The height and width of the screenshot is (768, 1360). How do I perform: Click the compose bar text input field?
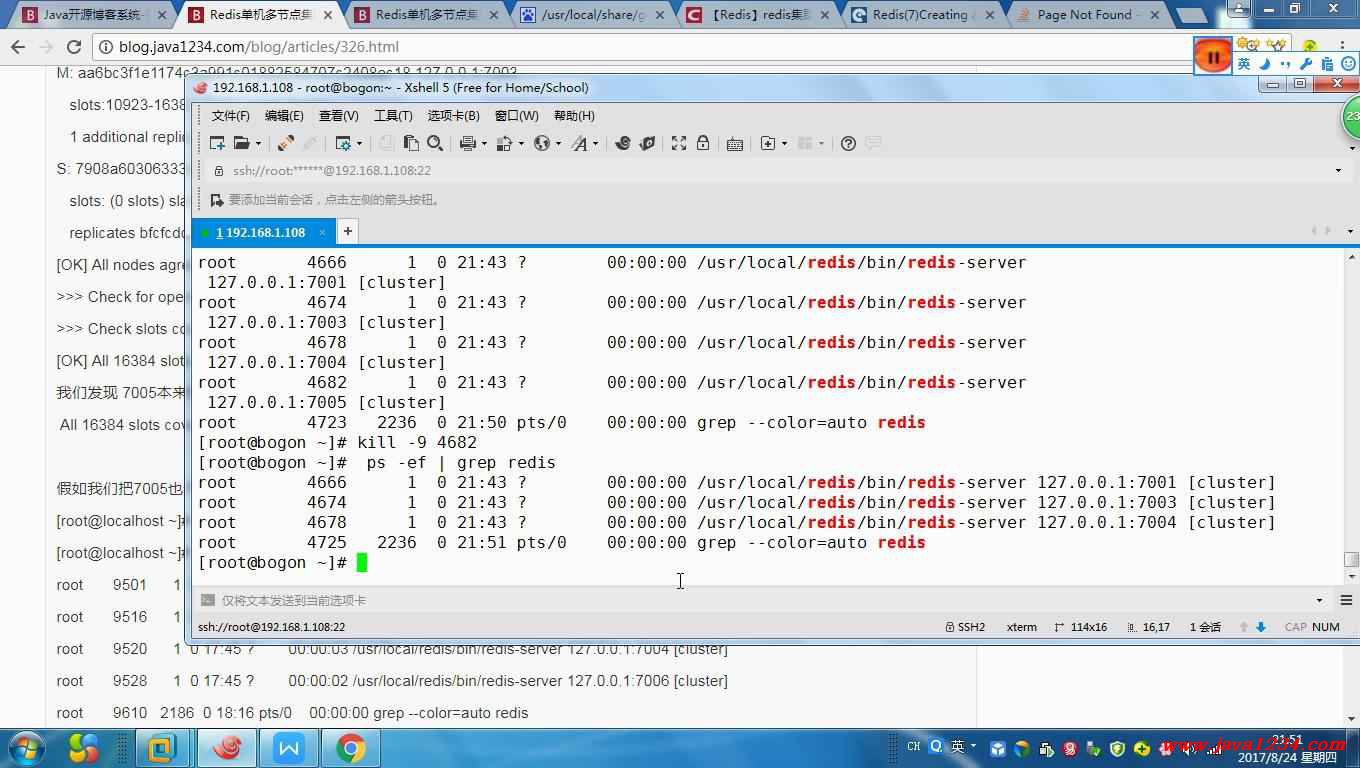[760, 600]
